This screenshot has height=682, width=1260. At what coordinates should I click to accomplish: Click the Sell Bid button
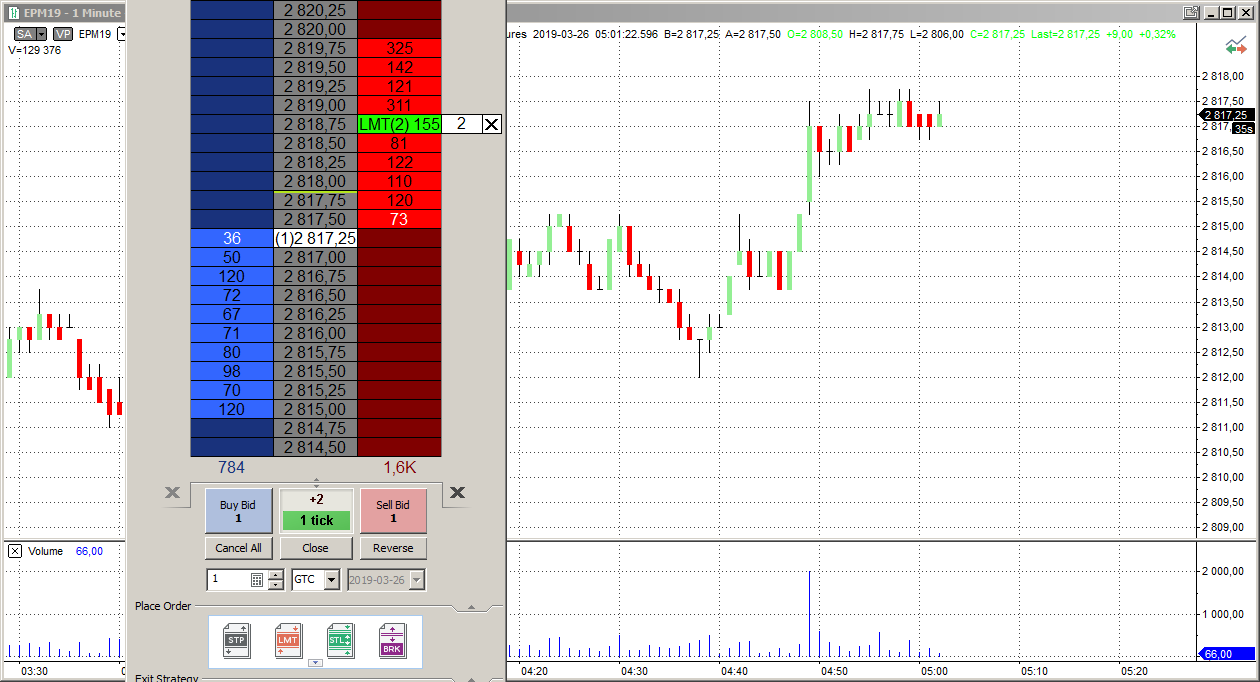(393, 511)
